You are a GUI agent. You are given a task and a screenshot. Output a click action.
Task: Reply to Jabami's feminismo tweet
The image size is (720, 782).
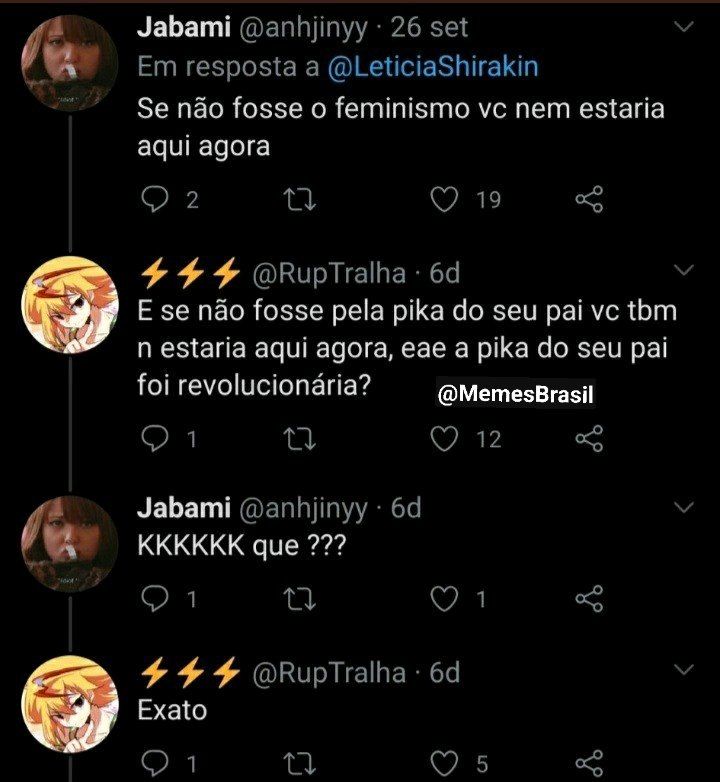(155, 199)
